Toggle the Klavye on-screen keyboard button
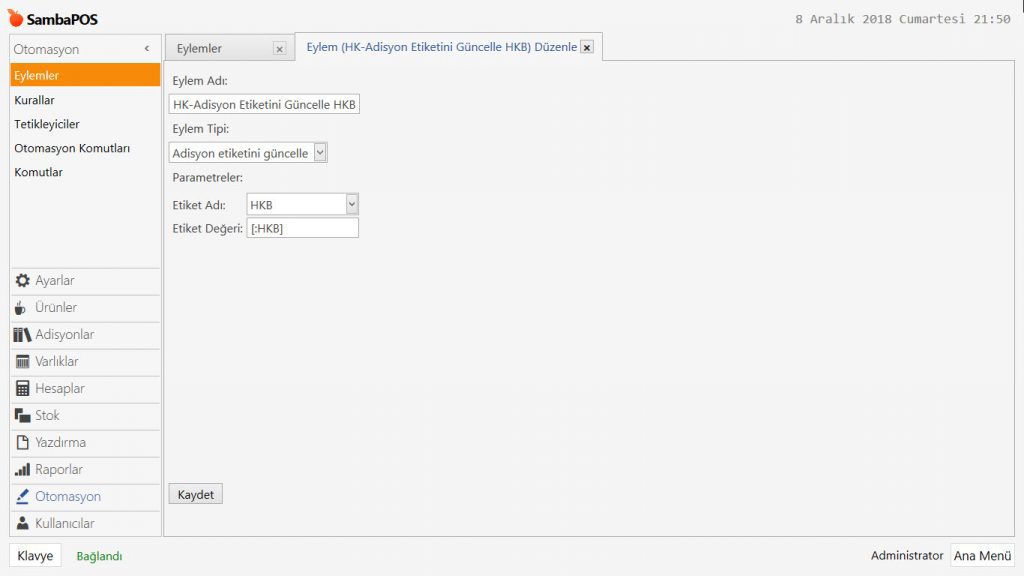 tap(35, 556)
